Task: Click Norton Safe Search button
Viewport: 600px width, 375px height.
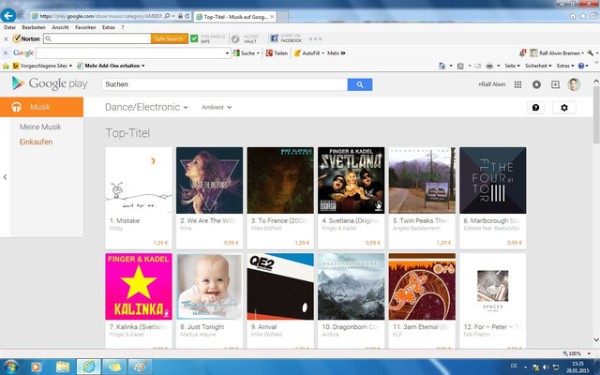Action: click(169, 39)
